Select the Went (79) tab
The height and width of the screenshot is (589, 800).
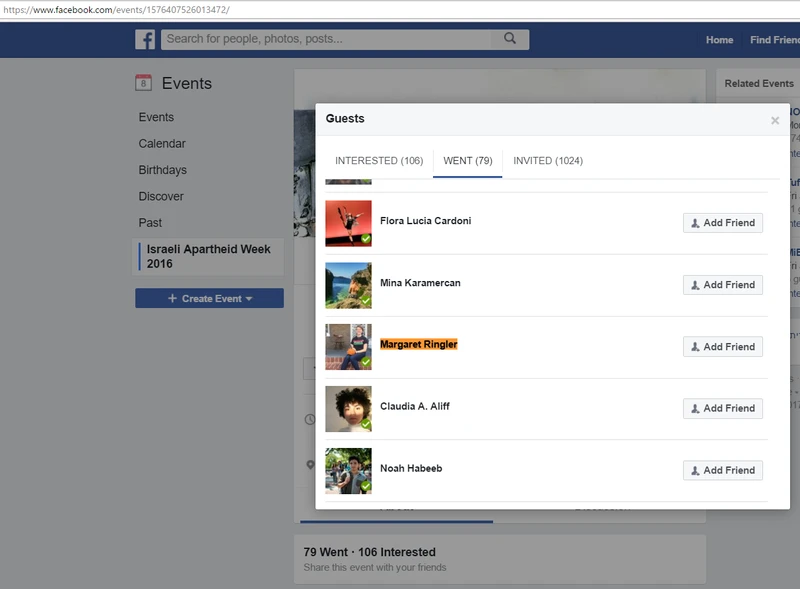pos(467,161)
